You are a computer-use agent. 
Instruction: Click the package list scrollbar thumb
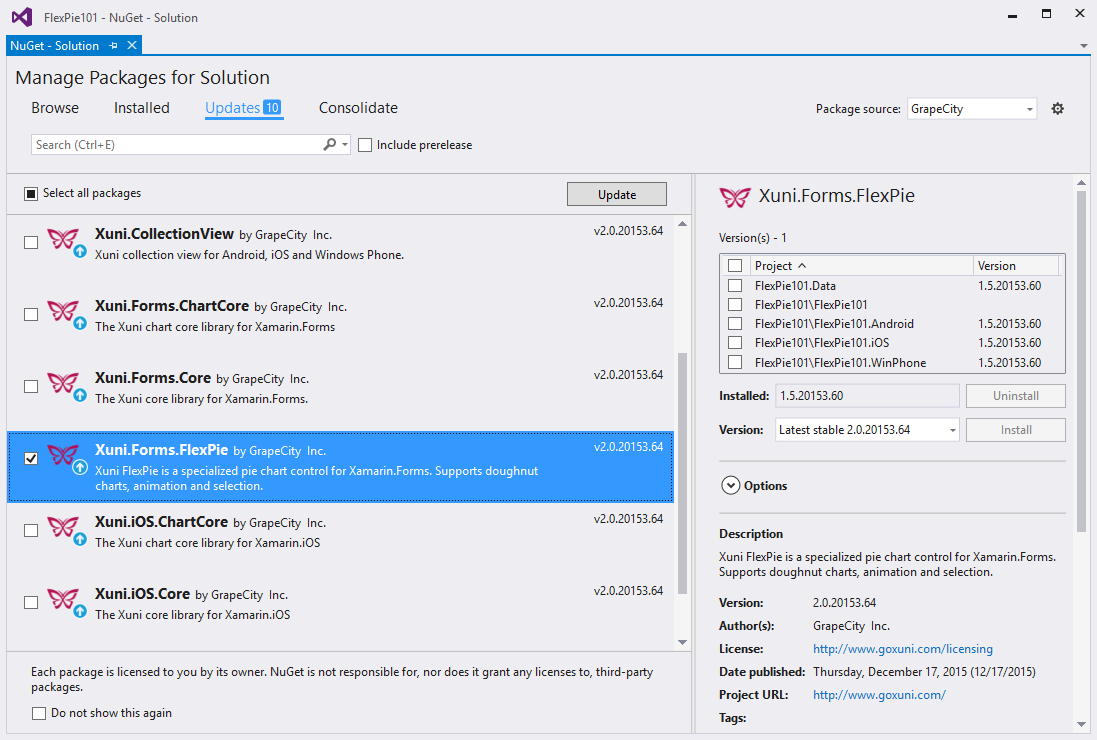click(682, 474)
